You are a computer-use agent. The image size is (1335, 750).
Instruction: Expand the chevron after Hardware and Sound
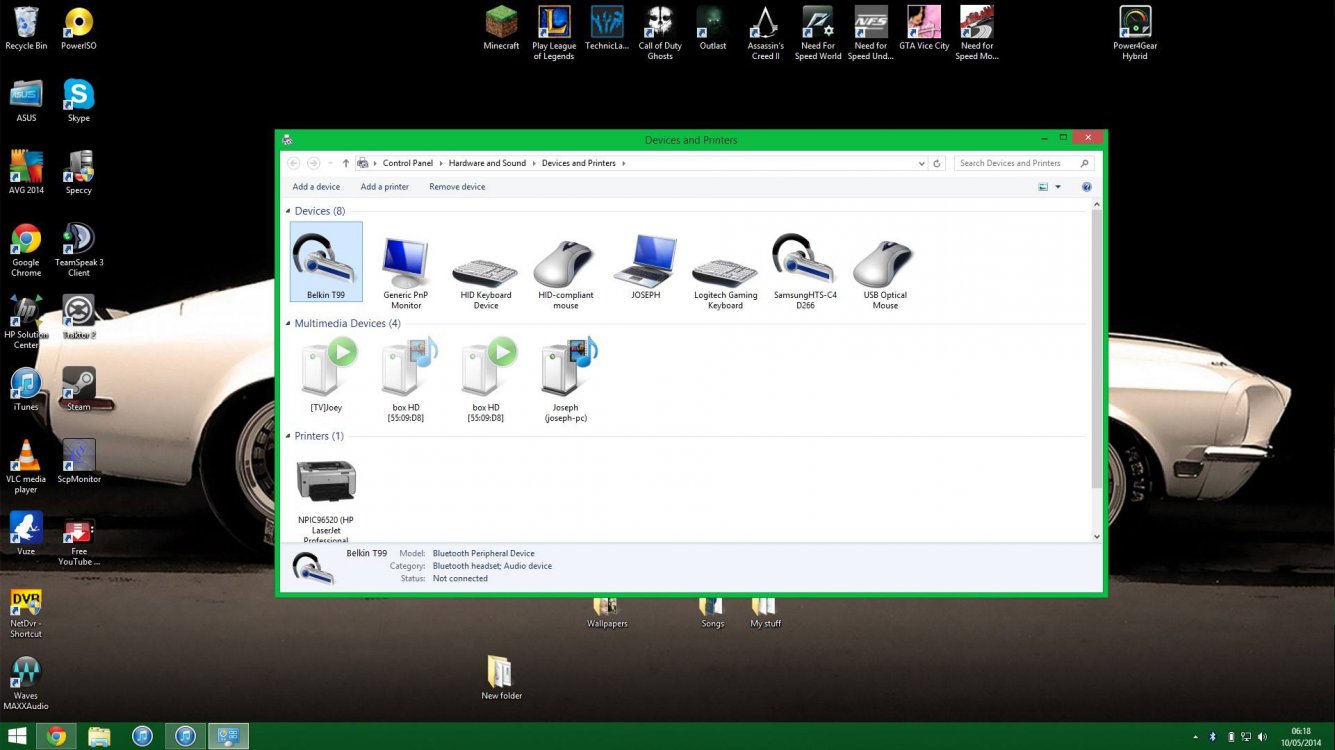[534, 163]
